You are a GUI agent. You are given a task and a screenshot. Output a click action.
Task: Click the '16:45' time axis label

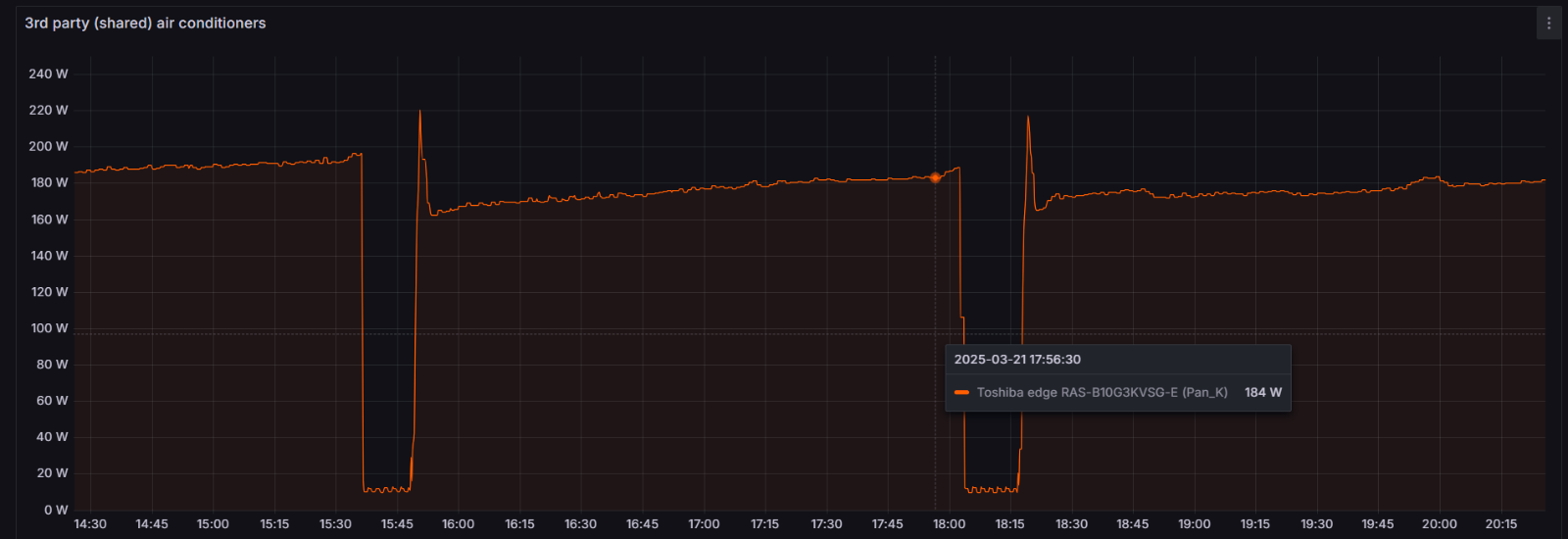642,524
